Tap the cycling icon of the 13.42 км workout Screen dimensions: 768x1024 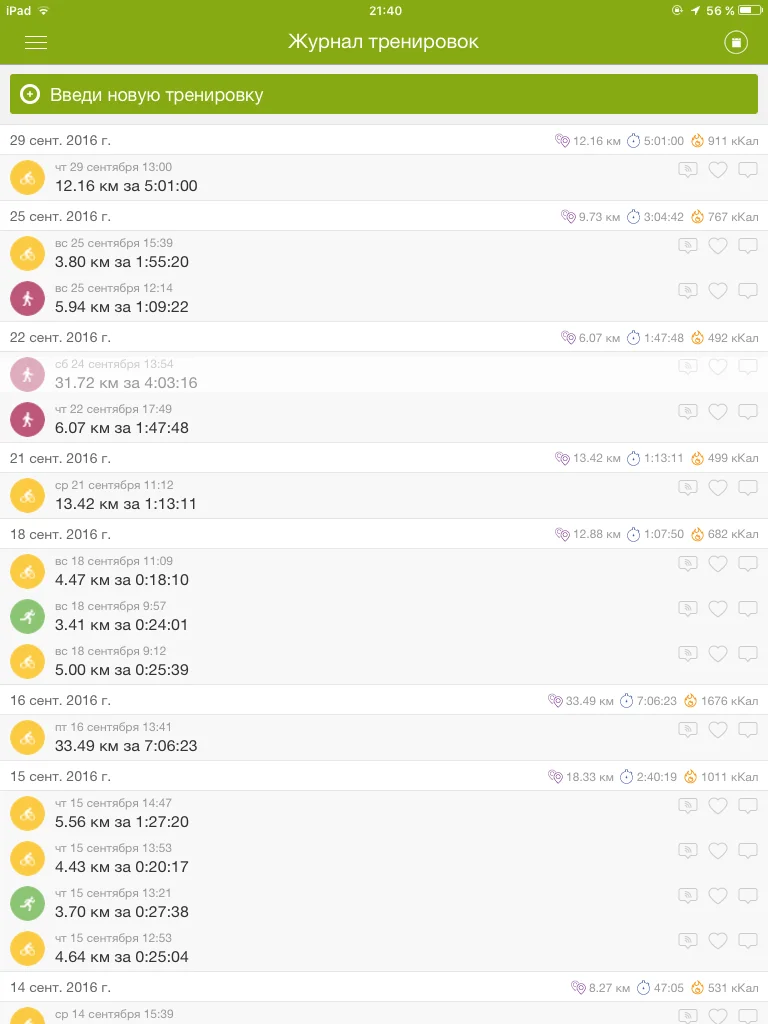(27, 495)
